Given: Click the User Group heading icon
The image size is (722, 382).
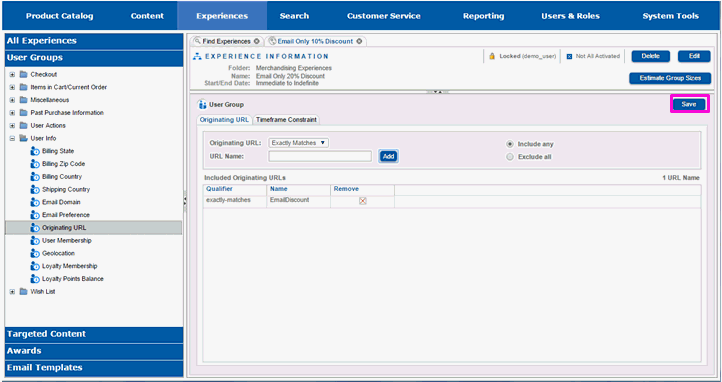Looking at the screenshot, I should (202, 104).
